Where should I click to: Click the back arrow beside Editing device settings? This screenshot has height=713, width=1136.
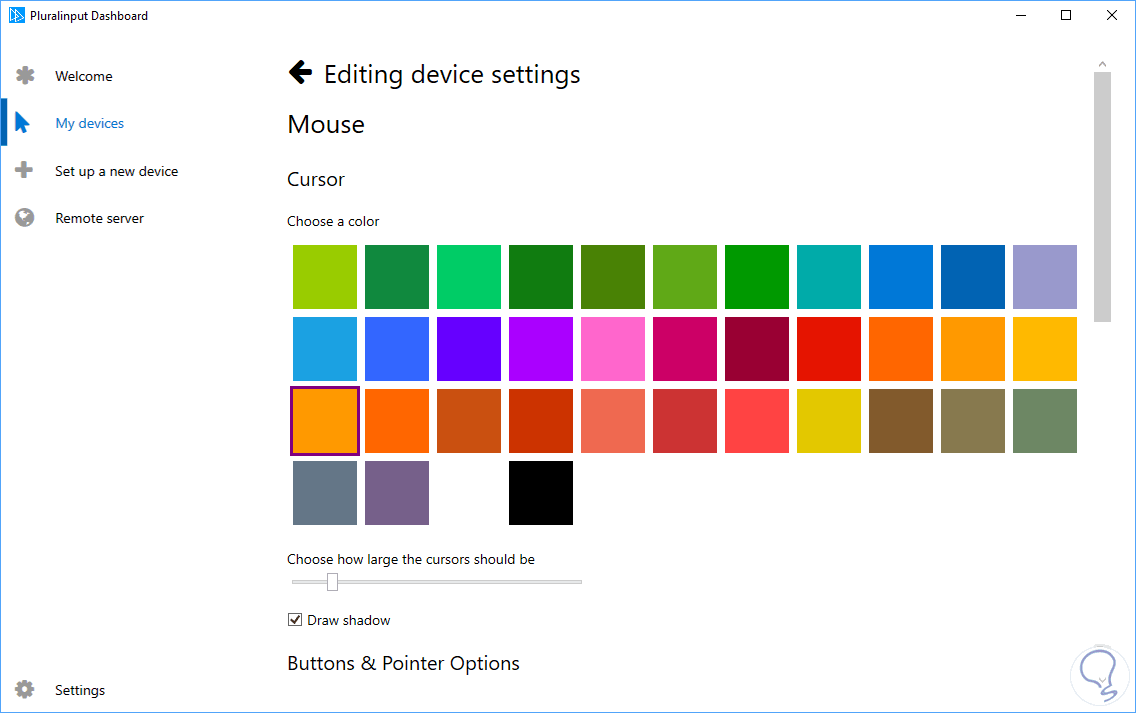point(300,72)
